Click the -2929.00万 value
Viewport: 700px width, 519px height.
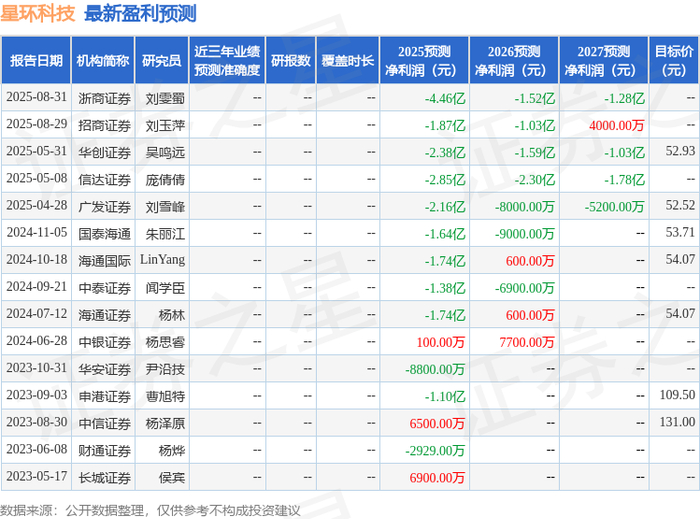click(x=435, y=451)
